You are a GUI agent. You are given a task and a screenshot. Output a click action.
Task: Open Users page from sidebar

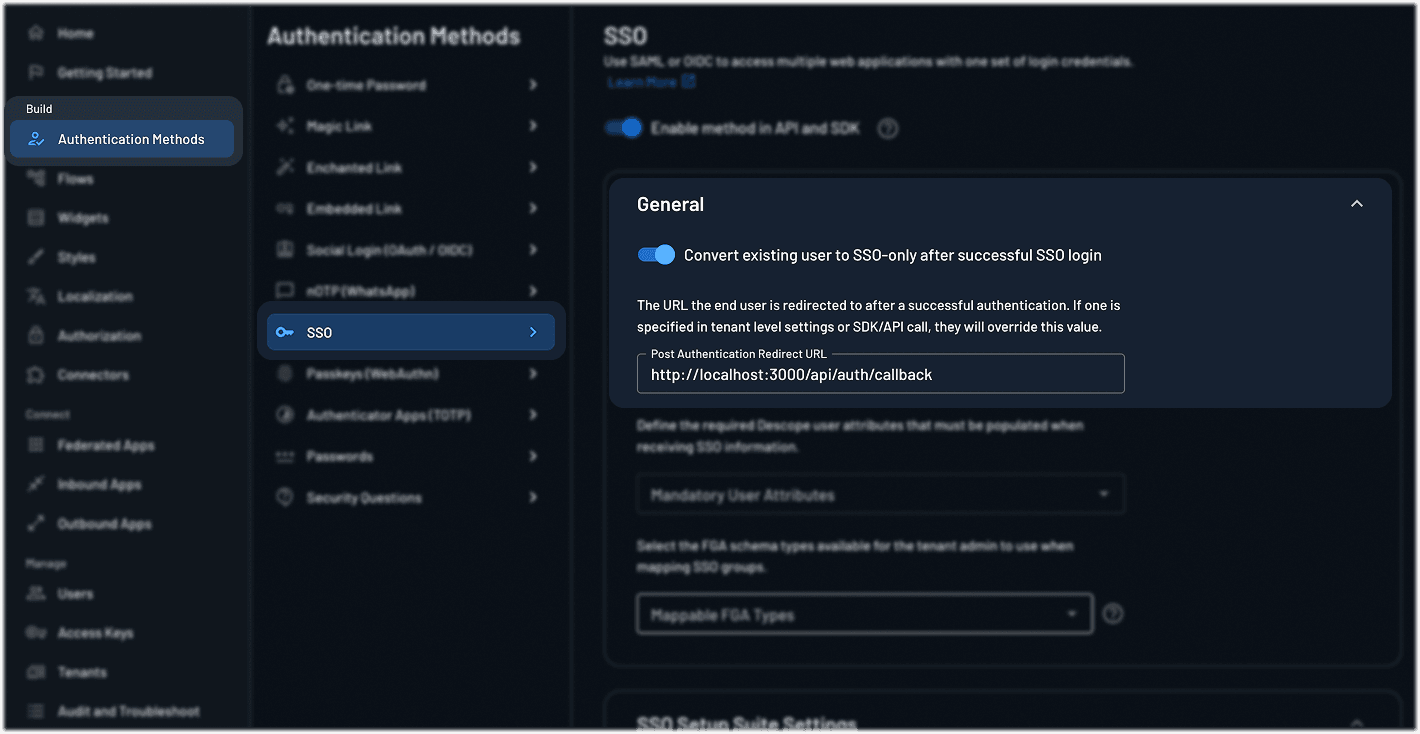point(75,594)
